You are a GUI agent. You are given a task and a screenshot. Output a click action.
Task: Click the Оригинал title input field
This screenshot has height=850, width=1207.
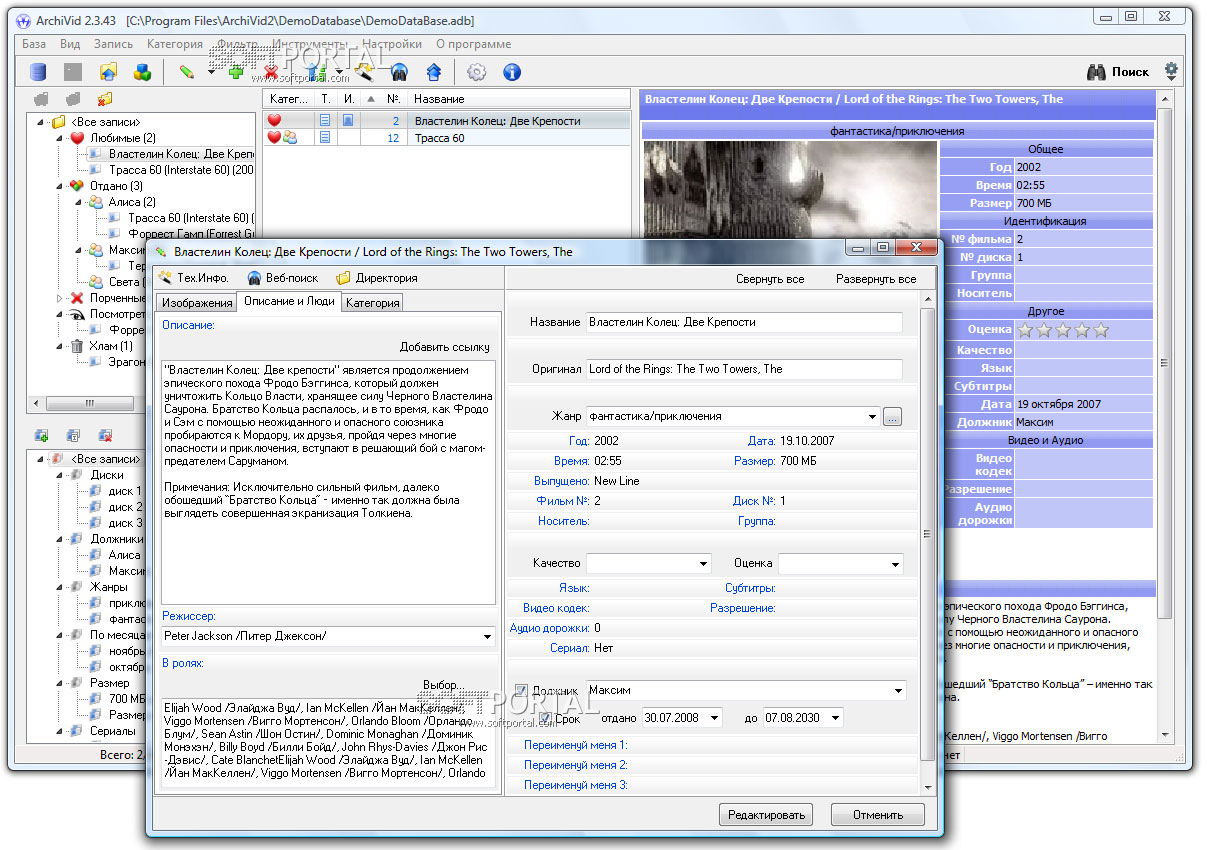coord(743,369)
